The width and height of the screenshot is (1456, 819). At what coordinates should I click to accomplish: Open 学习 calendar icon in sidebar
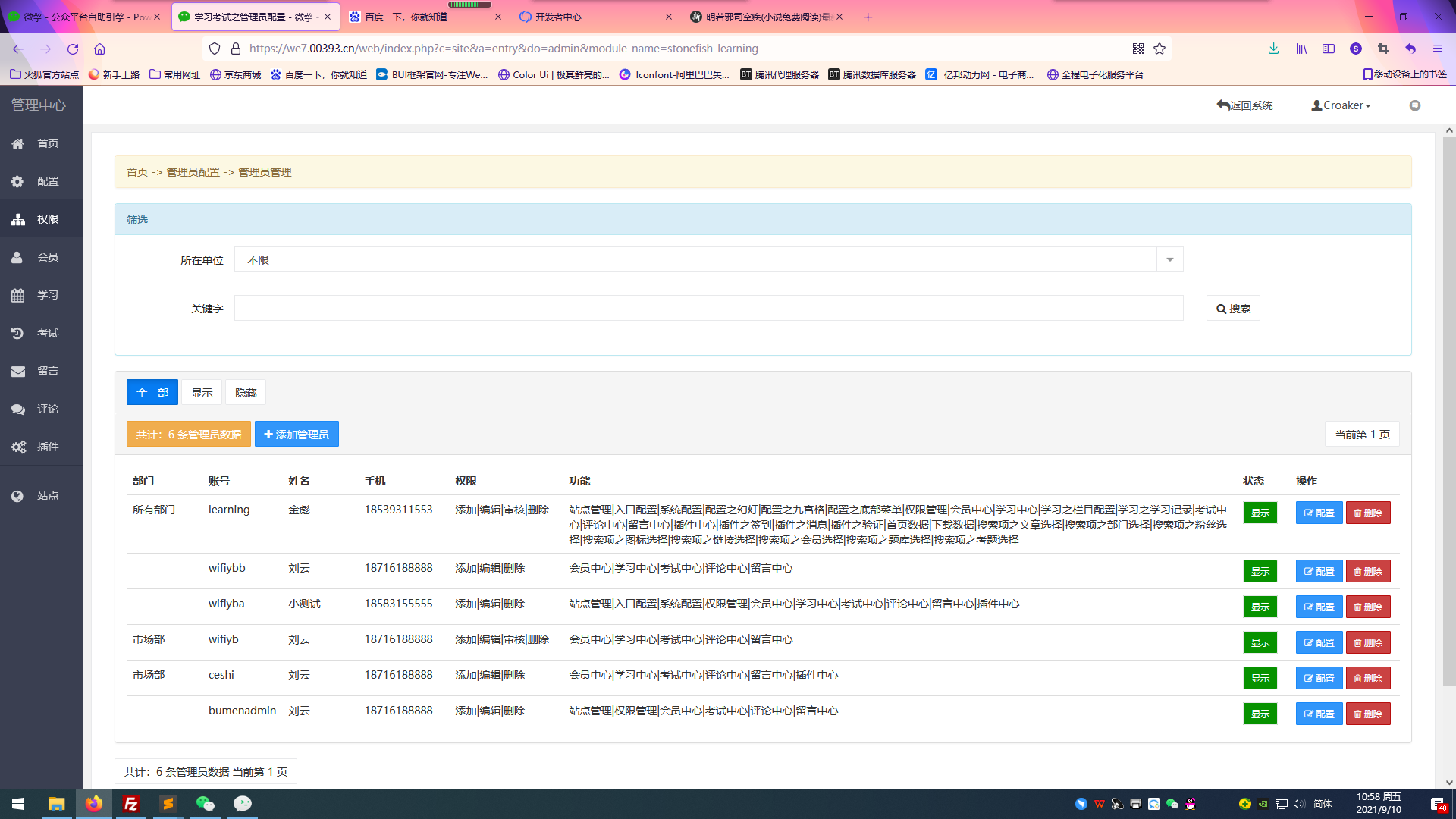[x=18, y=295]
